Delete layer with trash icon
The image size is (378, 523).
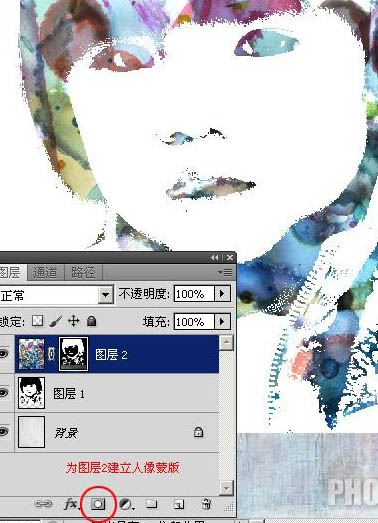click(x=206, y=504)
